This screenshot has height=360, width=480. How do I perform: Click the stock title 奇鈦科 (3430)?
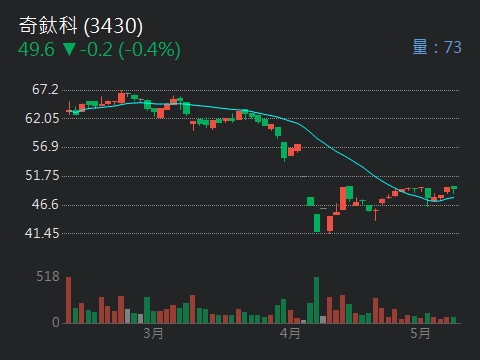81,26
